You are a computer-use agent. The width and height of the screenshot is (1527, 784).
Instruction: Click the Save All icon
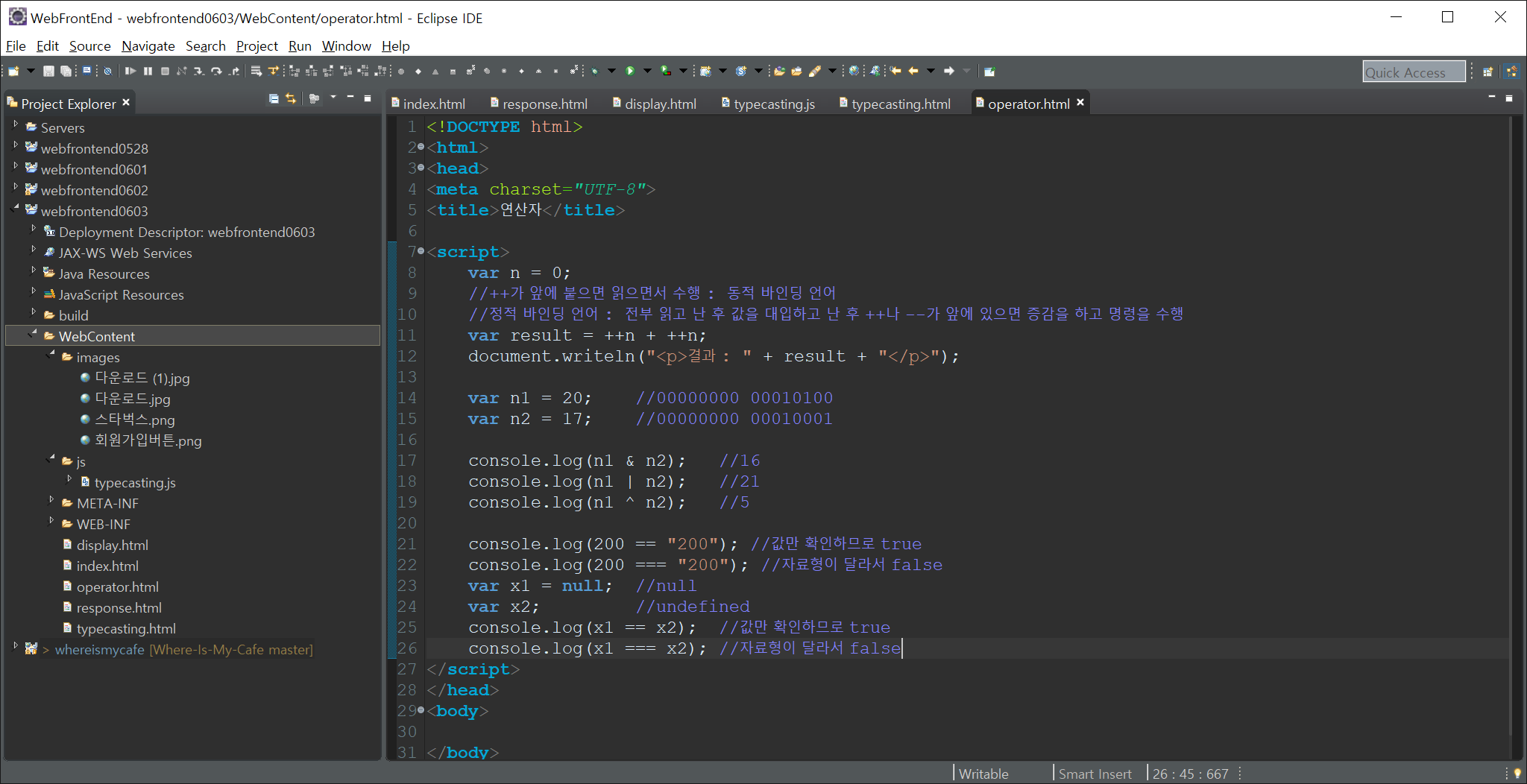[66, 72]
